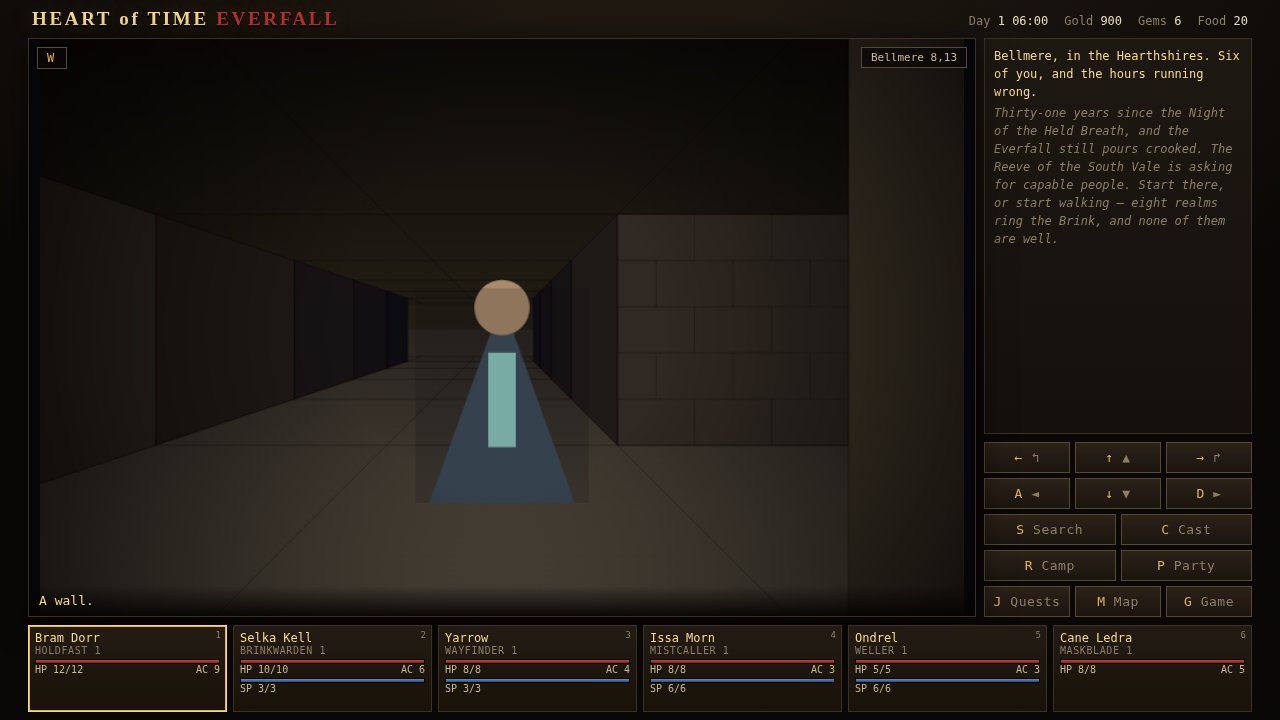The height and width of the screenshot is (720, 1280).
Task: Select Cane Ledra's character card
Action: [x=1153, y=669]
